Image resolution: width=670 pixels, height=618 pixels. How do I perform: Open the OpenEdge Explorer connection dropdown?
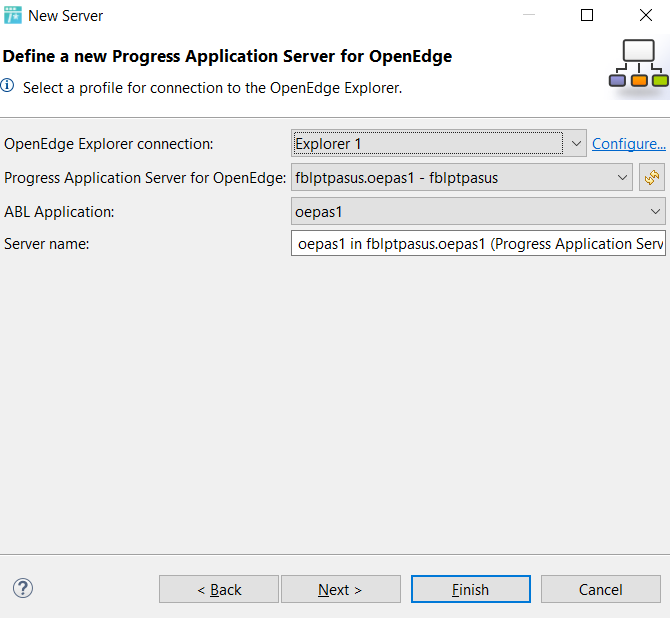coord(439,144)
